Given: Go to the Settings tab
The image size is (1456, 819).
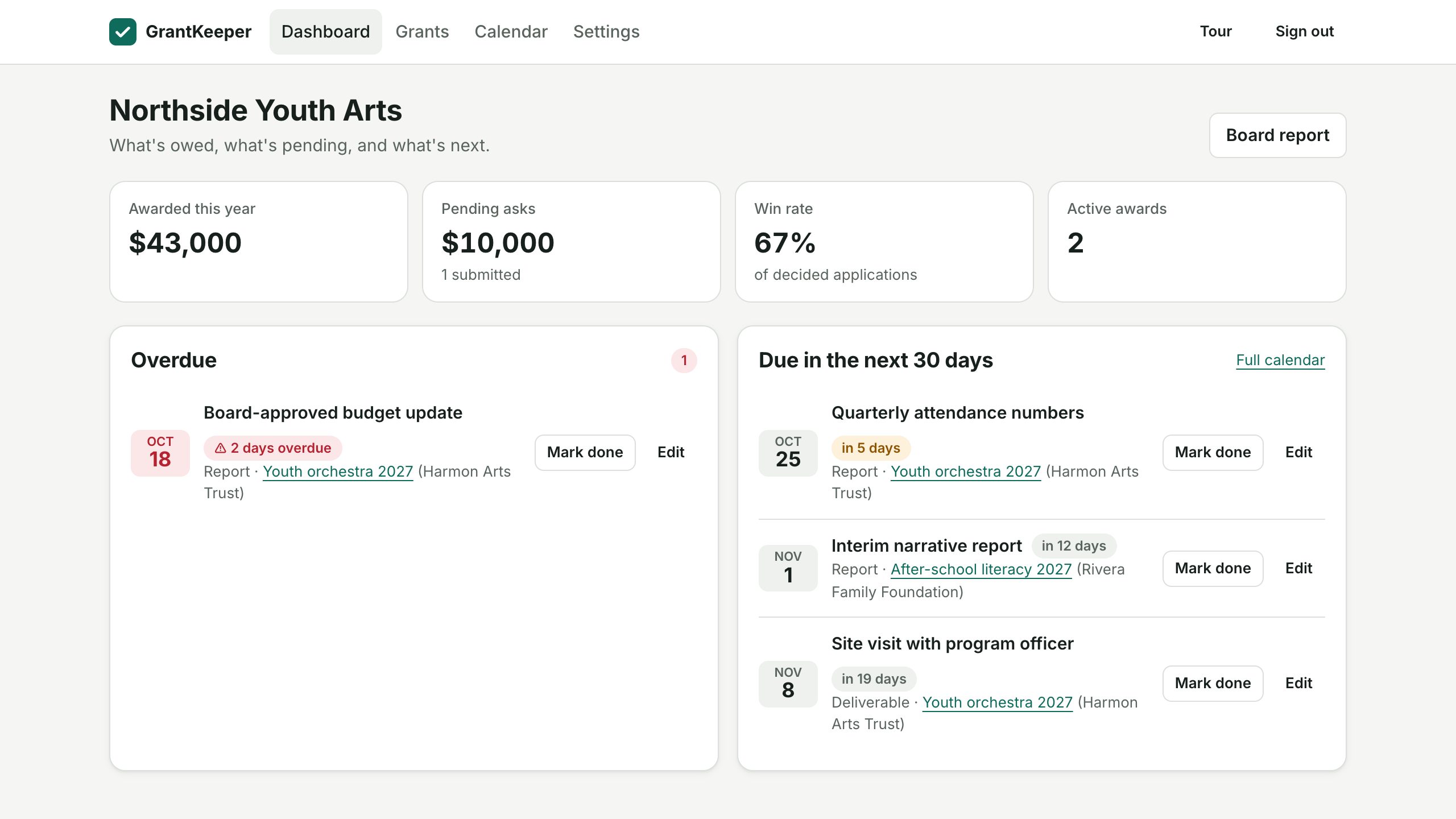Looking at the screenshot, I should click(606, 32).
